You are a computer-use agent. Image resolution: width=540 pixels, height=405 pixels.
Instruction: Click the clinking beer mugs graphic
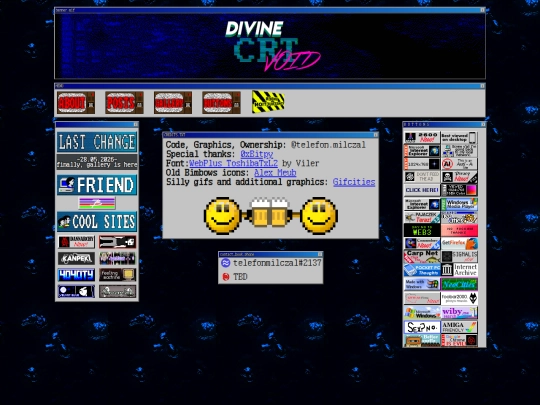coord(271,212)
